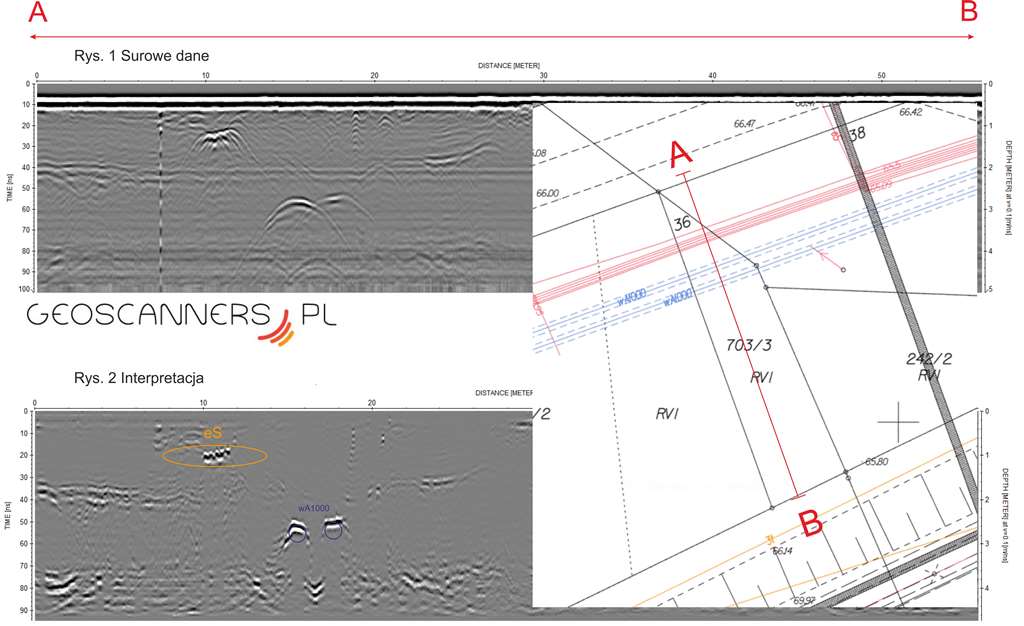1024x626 pixels.
Task: Click boundary point number "38" on the map
Action: [857, 134]
